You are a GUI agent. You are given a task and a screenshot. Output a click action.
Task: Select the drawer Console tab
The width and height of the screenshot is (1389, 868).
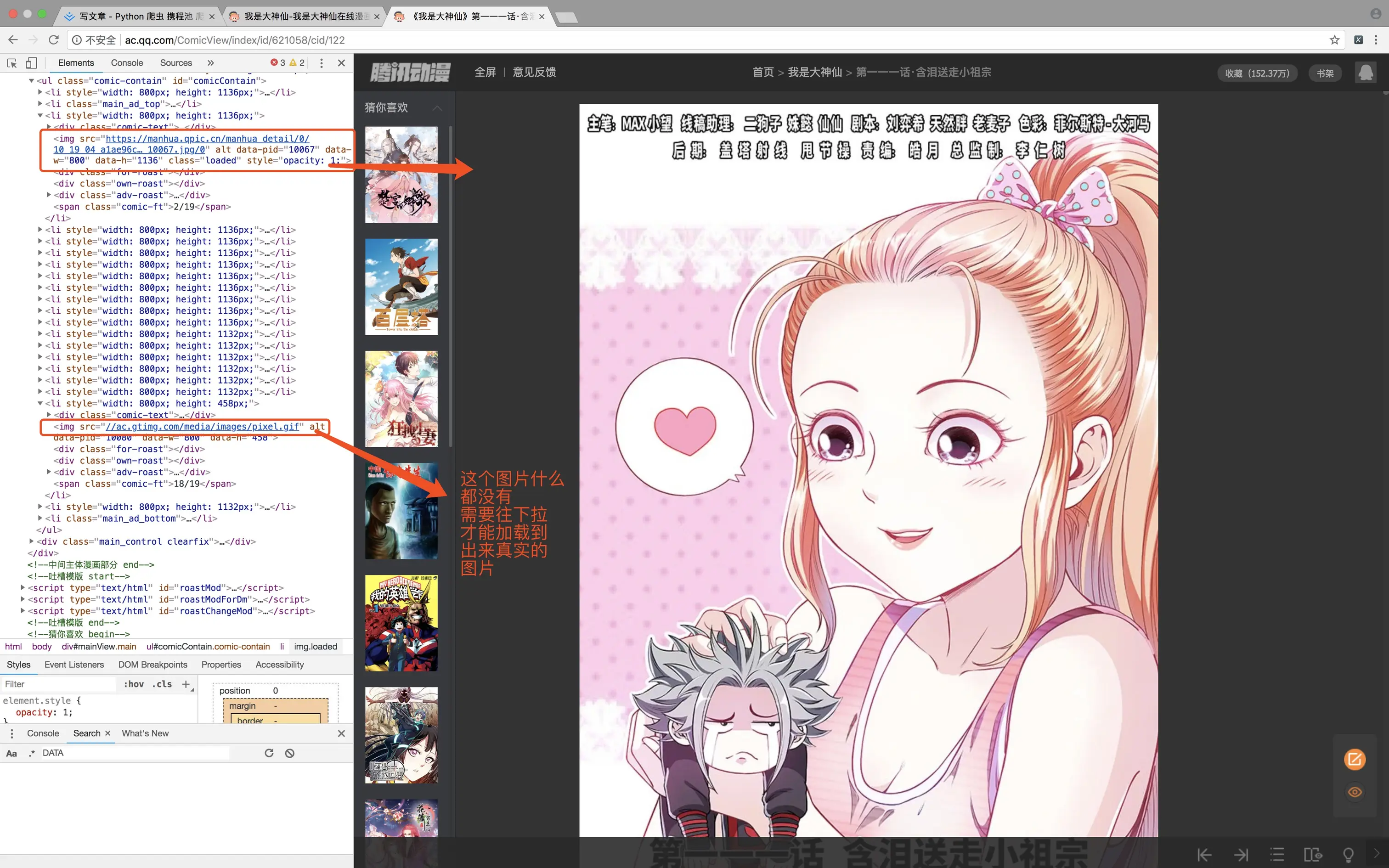pyautogui.click(x=43, y=733)
